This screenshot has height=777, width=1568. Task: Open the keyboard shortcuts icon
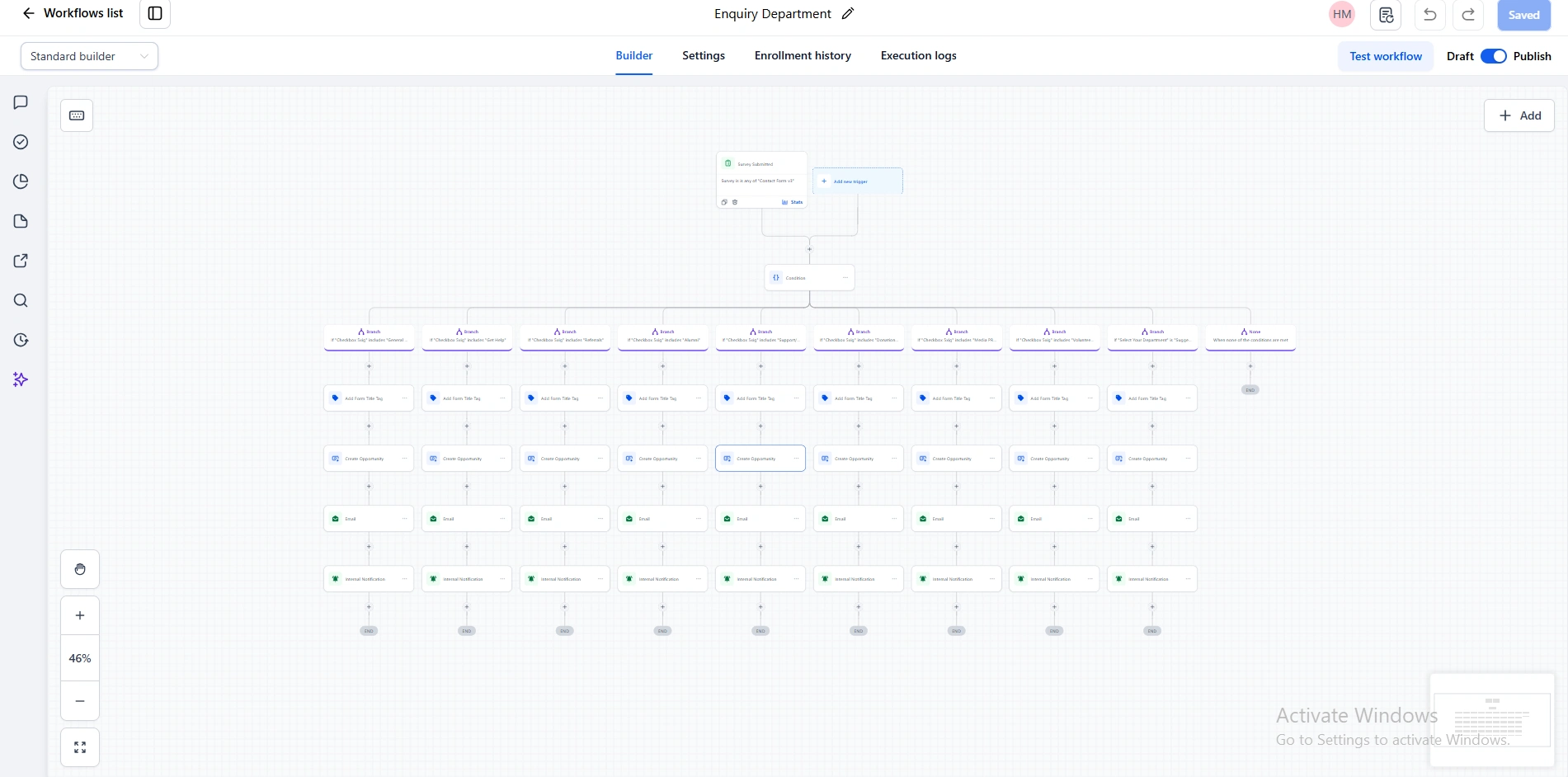(77, 115)
